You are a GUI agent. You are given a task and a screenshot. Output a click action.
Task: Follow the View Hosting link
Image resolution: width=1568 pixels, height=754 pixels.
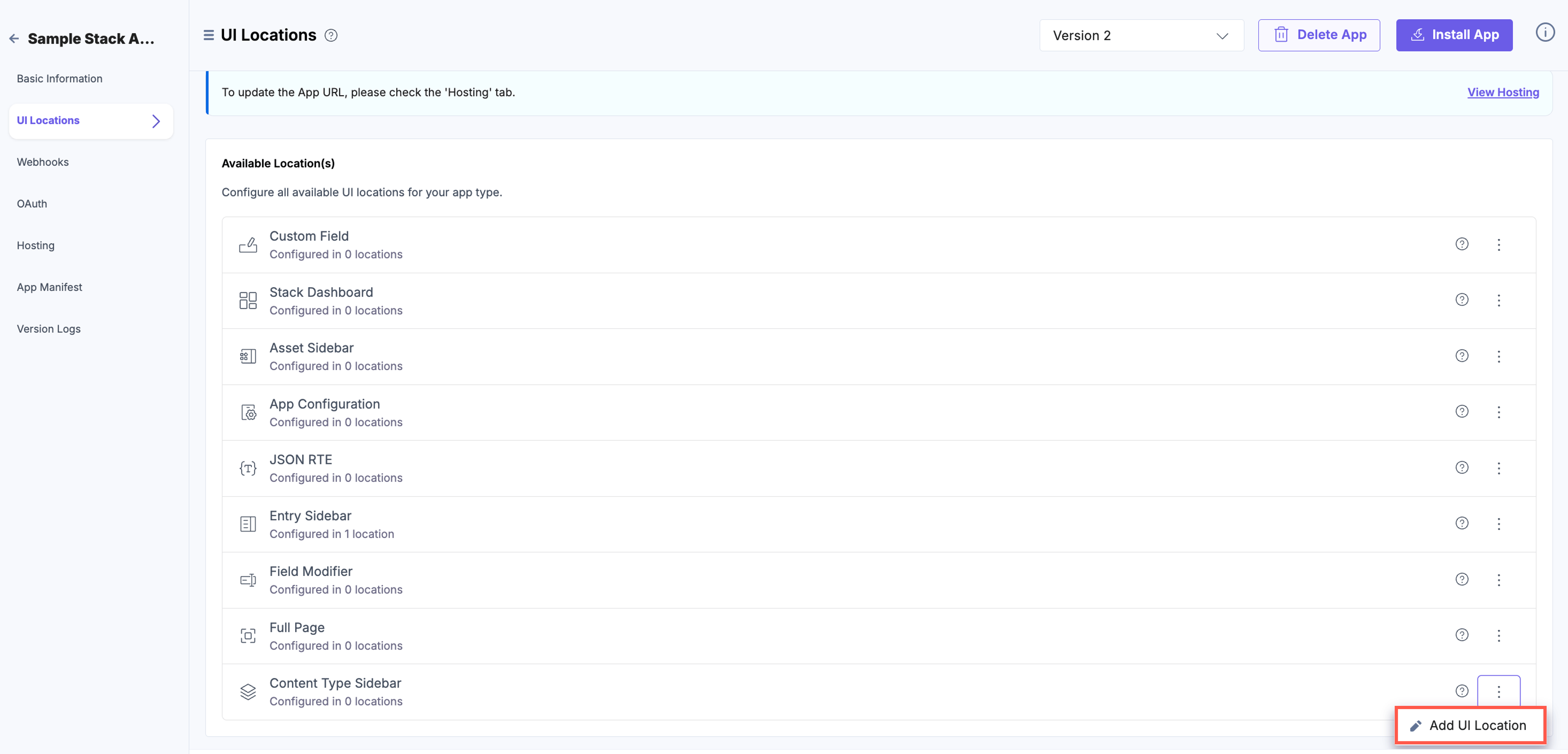1503,92
